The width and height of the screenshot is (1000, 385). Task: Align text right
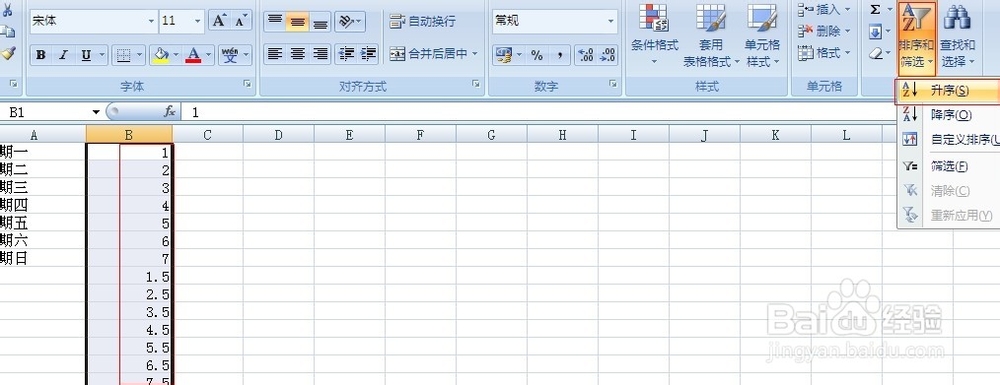320,54
